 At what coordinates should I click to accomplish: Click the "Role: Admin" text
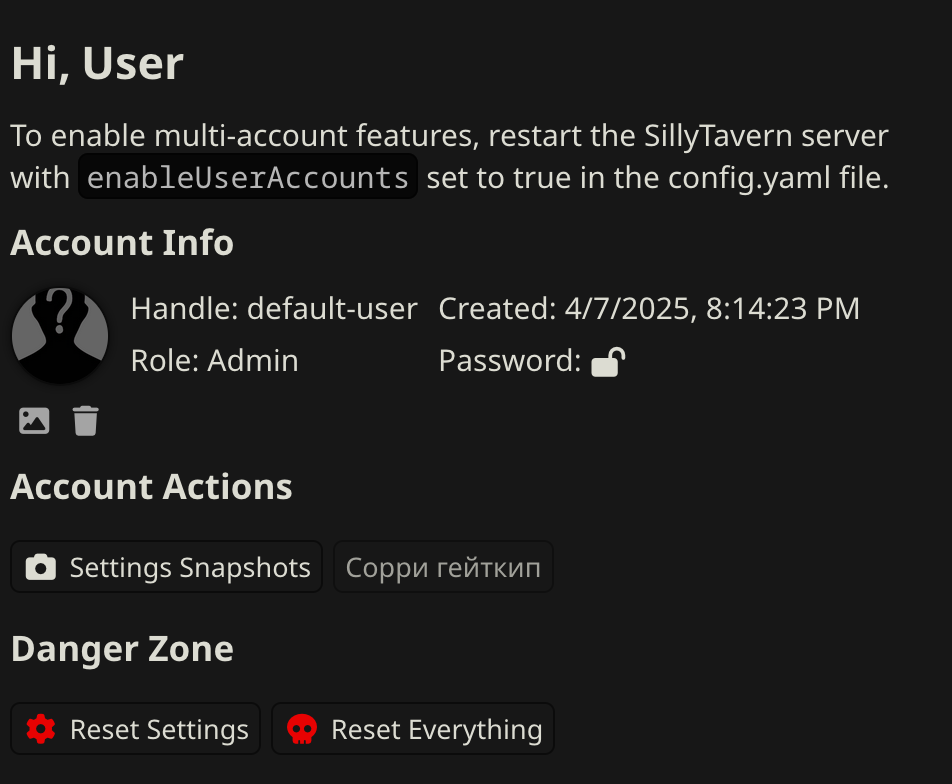click(x=214, y=361)
